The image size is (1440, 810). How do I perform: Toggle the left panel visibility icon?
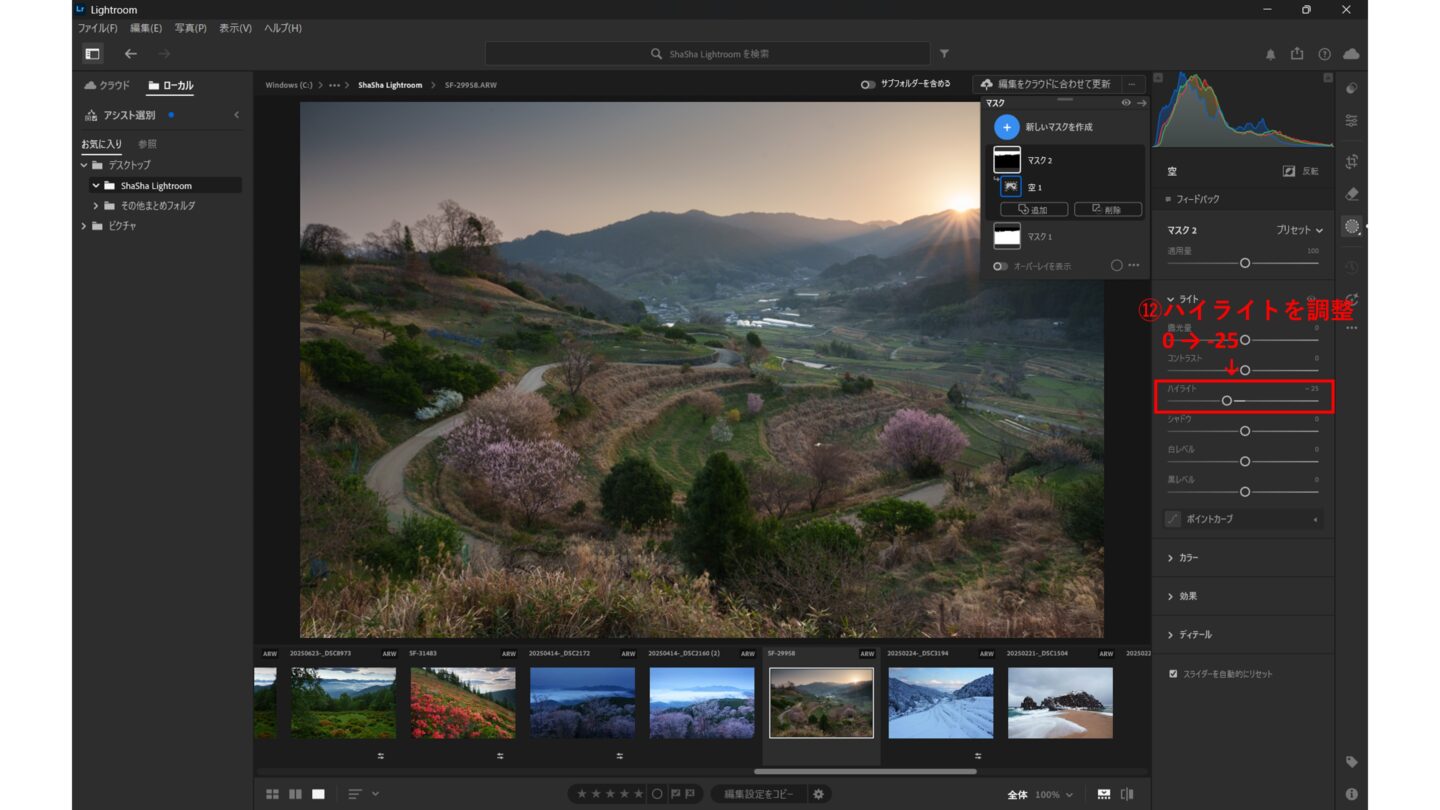tap(92, 54)
